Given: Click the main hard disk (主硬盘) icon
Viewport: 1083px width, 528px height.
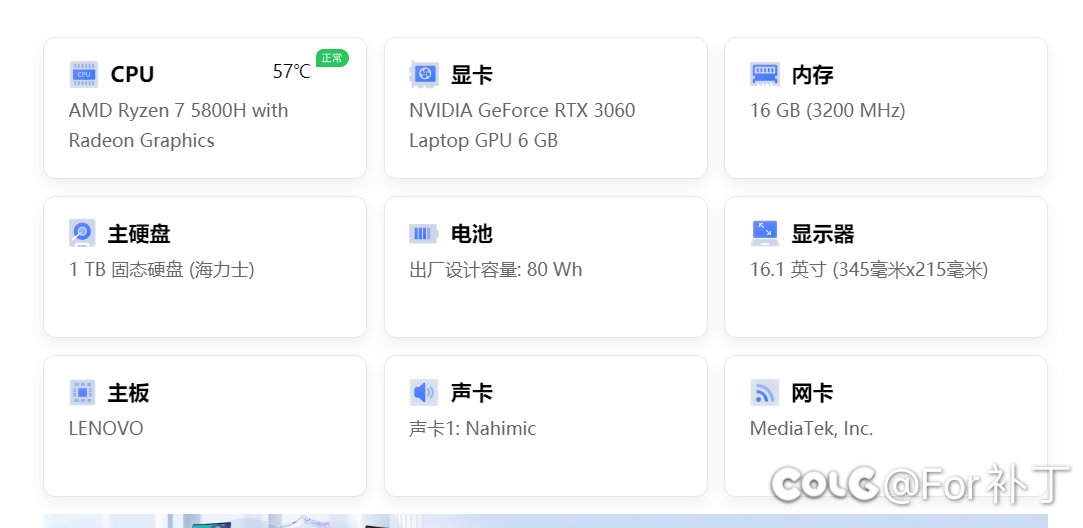Looking at the screenshot, I should pyautogui.click(x=82, y=233).
